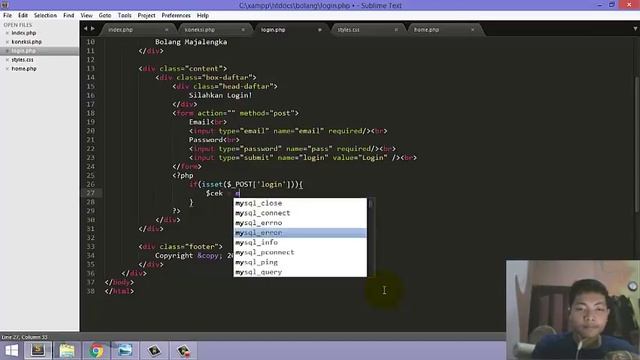The image size is (640, 360).
Task: Click the tab scroll right arrow
Action: (93, 29)
